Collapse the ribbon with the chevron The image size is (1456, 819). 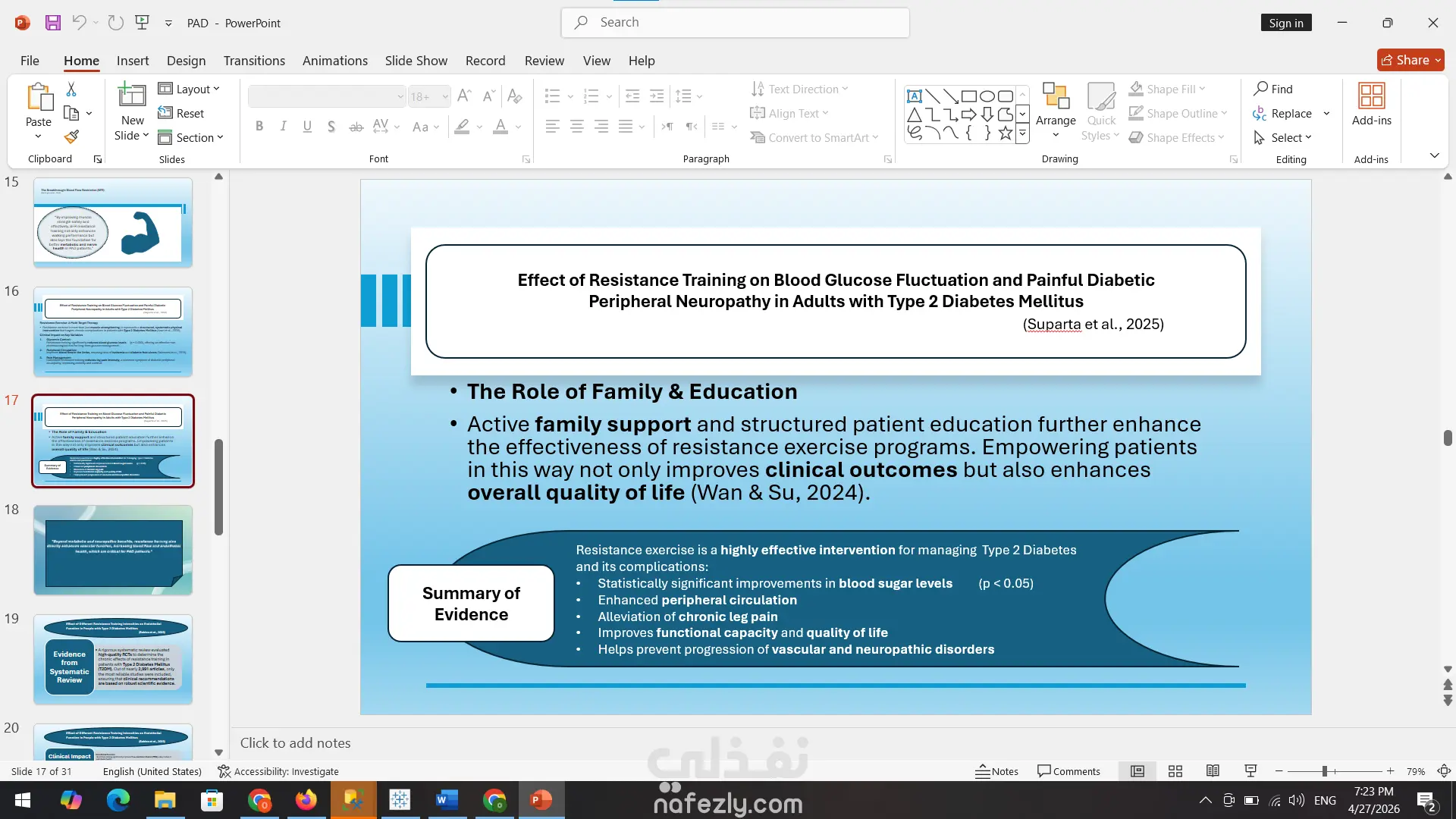coord(1434,155)
